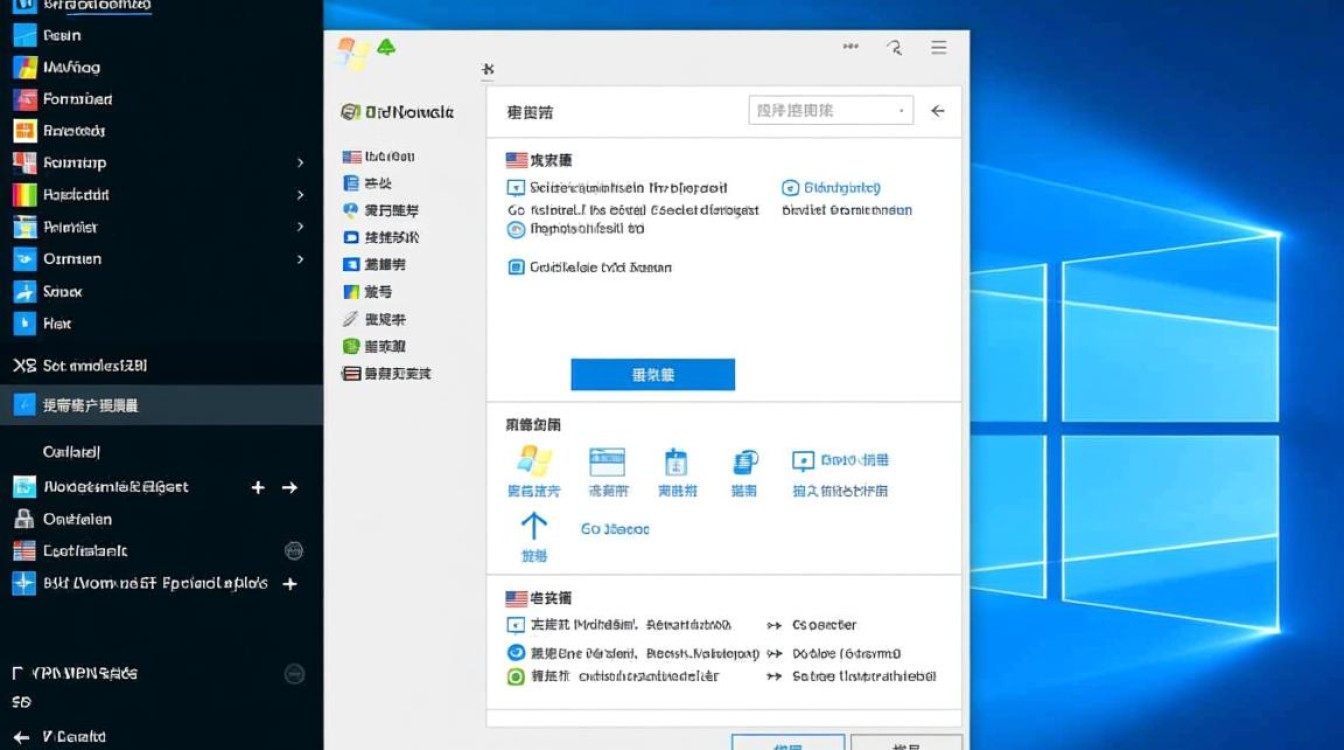
Task: Open the keyboard settings icon in the sidebar
Action: pos(352,237)
